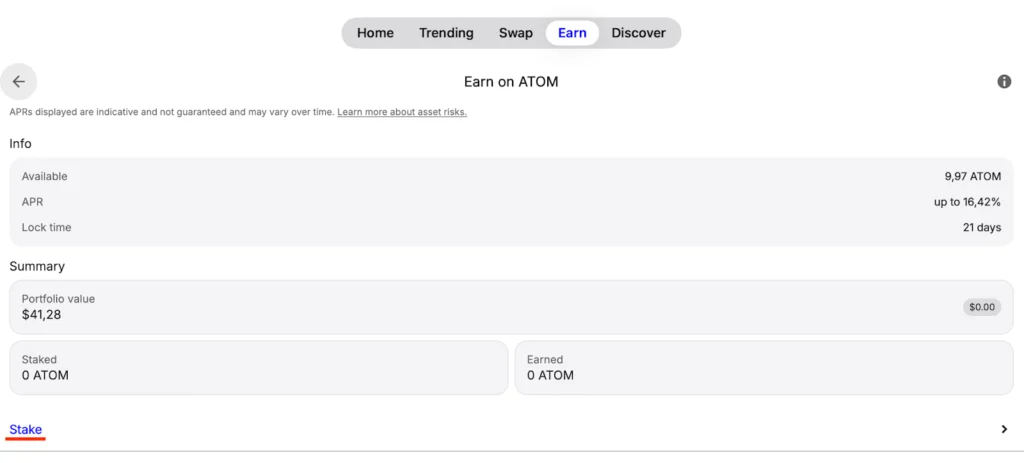Select the Staked 0 ATOM card
Screen dimensions: 1024x463
coord(258,367)
